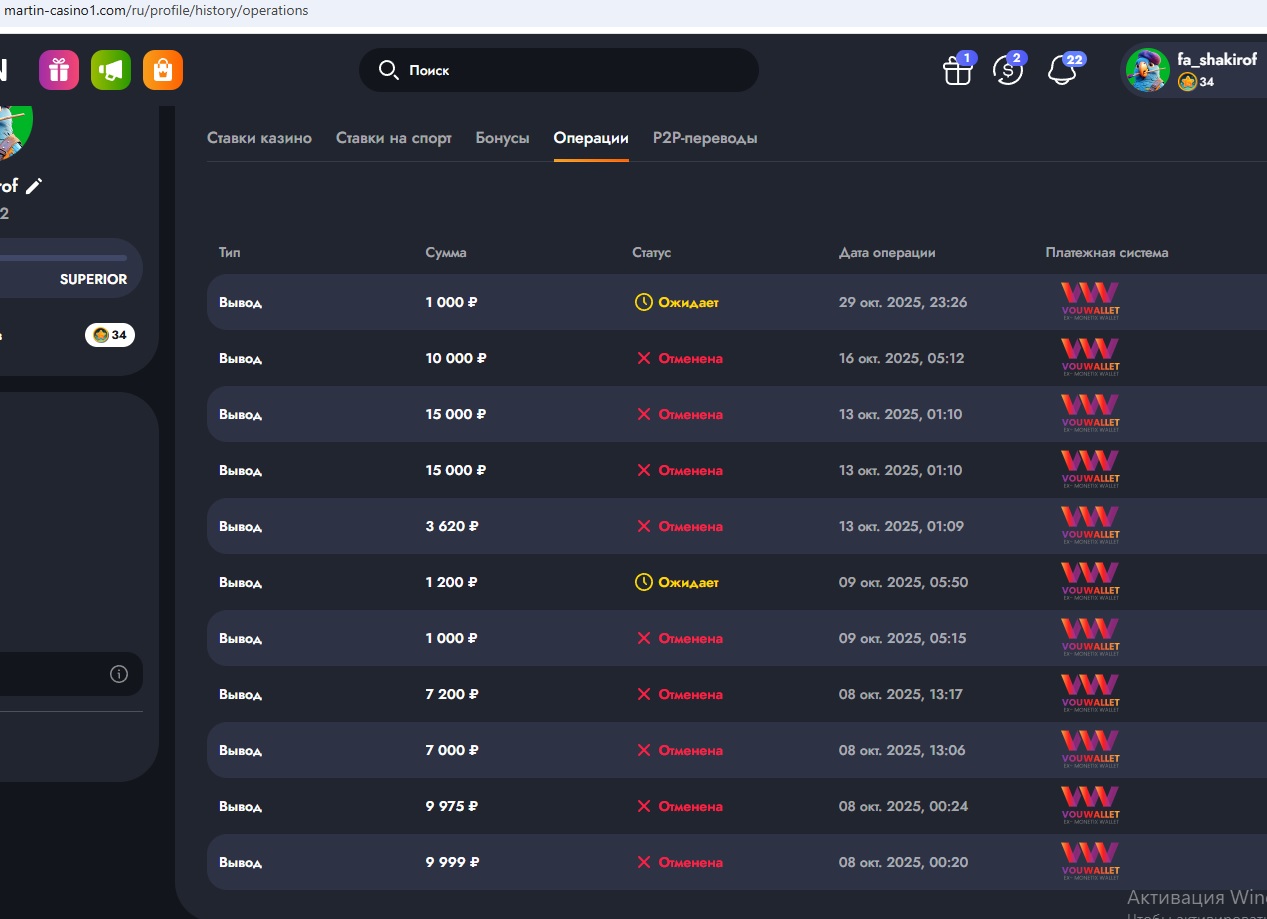Switch to the Ставки на спорт tab
1267x919 pixels.
394,138
